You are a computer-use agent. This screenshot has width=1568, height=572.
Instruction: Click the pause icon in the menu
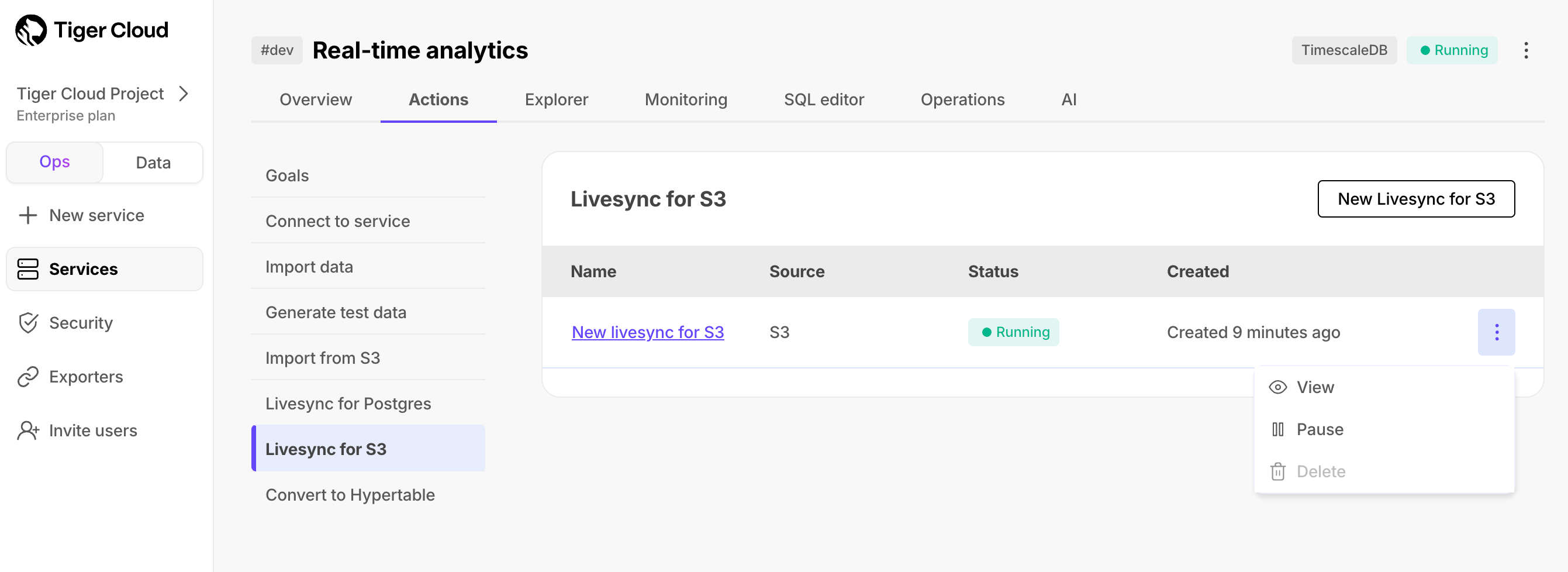(x=1277, y=429)
